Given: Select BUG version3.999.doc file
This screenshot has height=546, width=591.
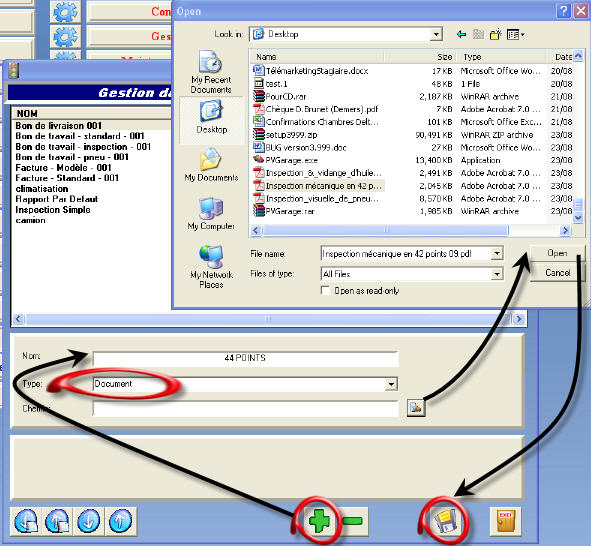Looking at the screenshot, I should point(300,147).
